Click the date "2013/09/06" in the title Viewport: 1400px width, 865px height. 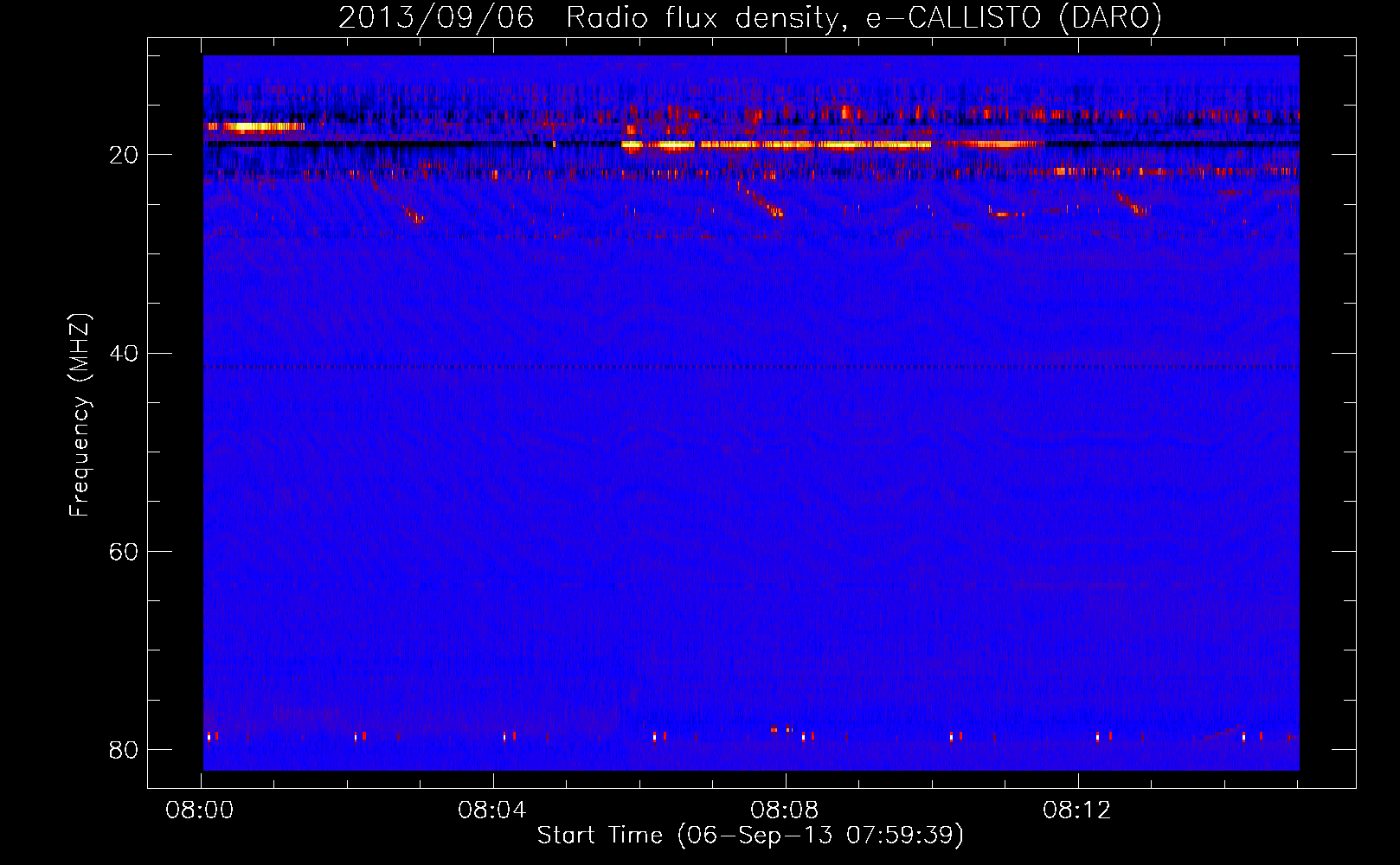436,18
